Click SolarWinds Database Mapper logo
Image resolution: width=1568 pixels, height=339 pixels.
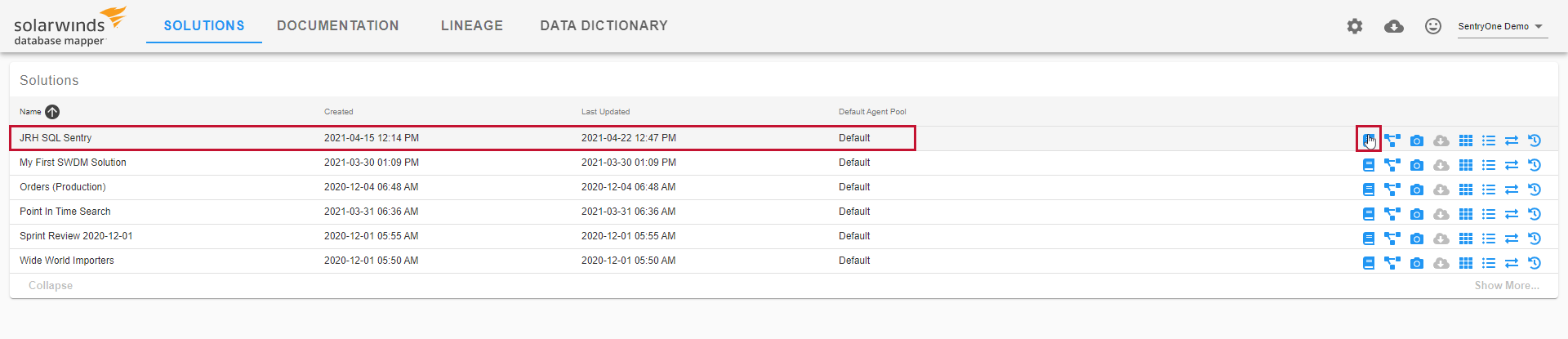click(70, 27)
